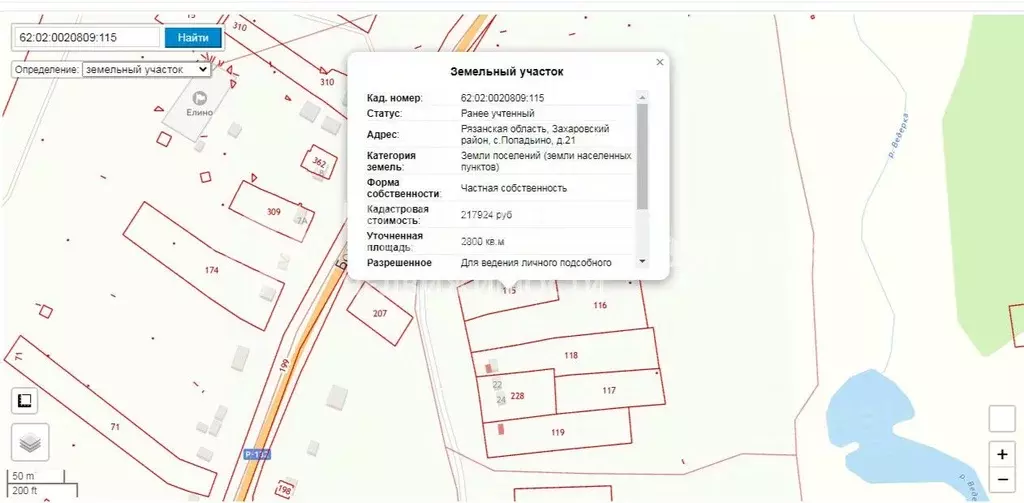The width and height of the screenshot is (1024, 503).
Task: Click the scroll down arrow in popup
Action: [642, 261]
